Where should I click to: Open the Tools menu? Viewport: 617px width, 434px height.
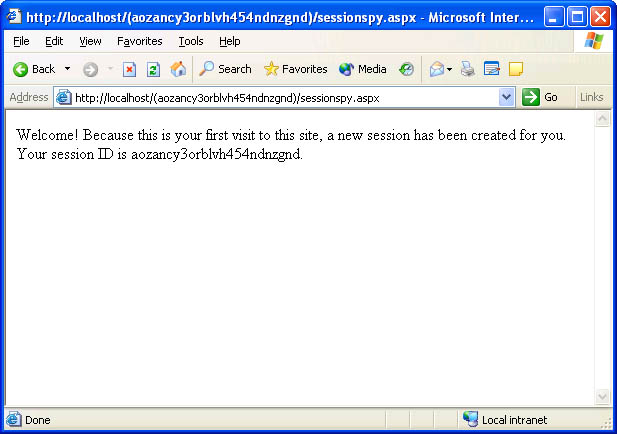(191, 41)
